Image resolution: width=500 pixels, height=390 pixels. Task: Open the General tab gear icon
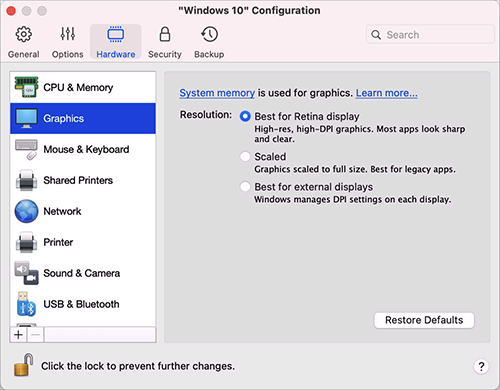[x=23, y=34]
